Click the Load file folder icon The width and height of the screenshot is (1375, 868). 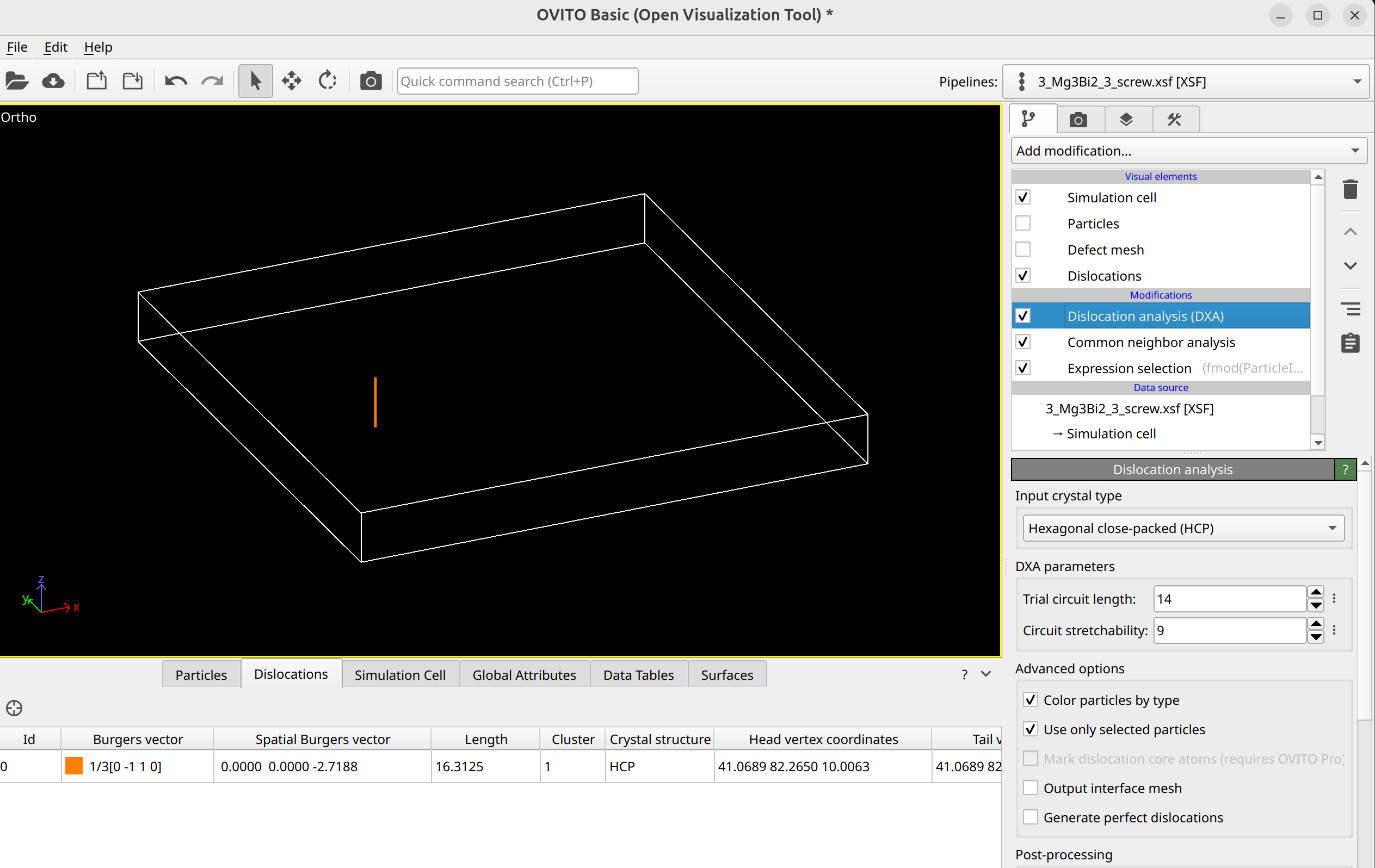(x=17, y=81)
